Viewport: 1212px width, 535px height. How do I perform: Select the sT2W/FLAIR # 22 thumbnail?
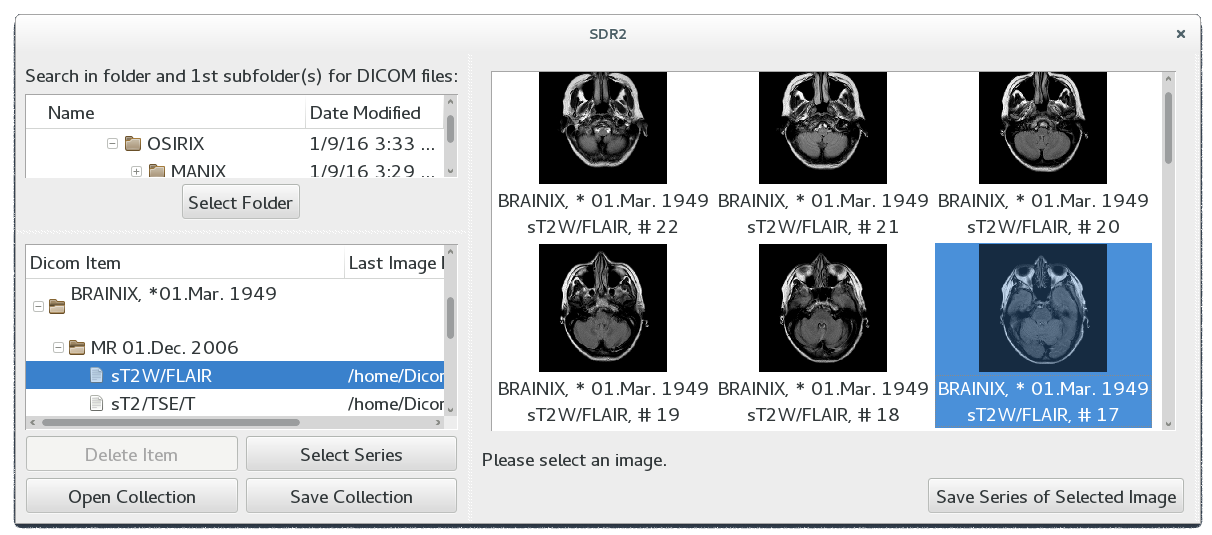[x=602, y=127]
